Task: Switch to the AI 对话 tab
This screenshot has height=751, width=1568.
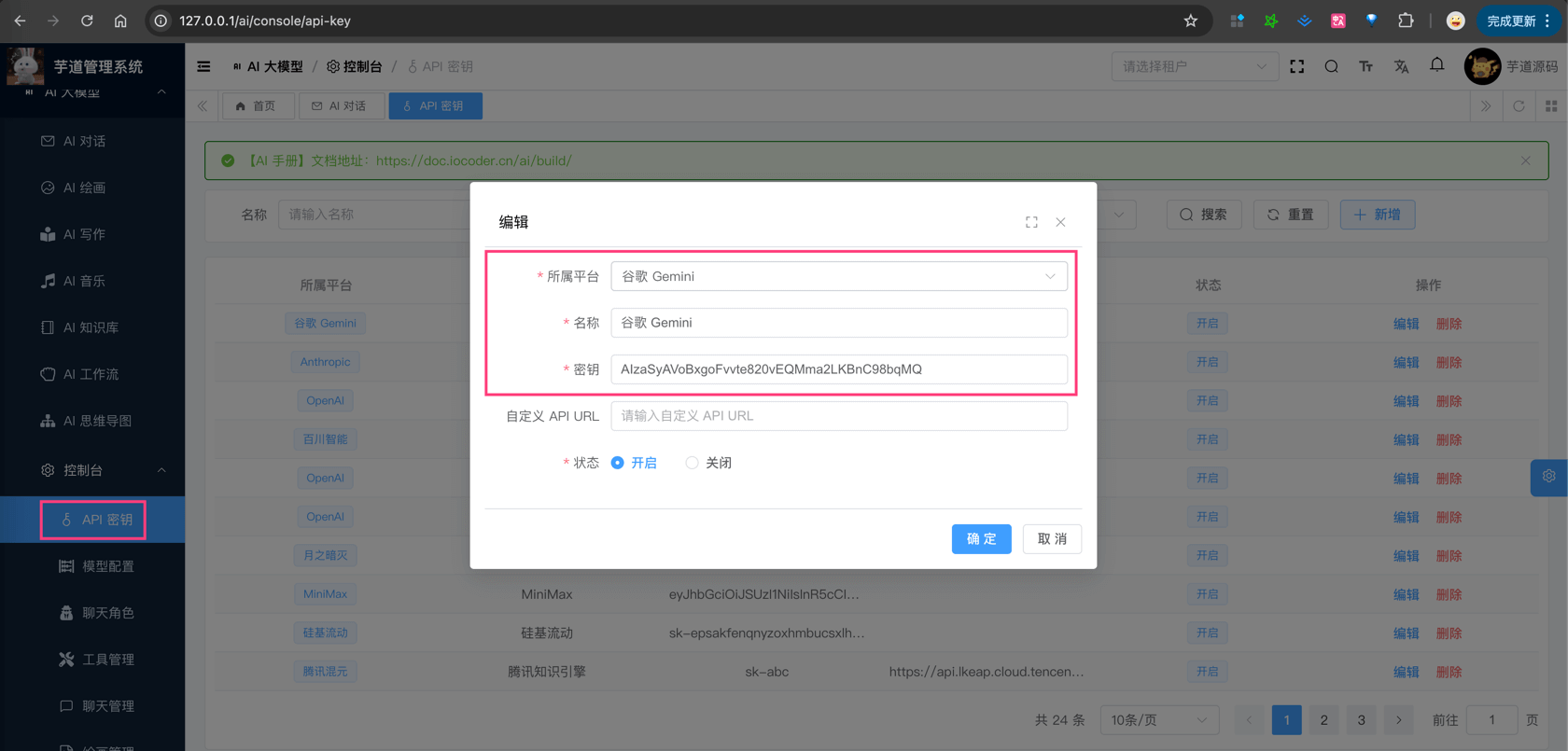Action: click(340, 106)
